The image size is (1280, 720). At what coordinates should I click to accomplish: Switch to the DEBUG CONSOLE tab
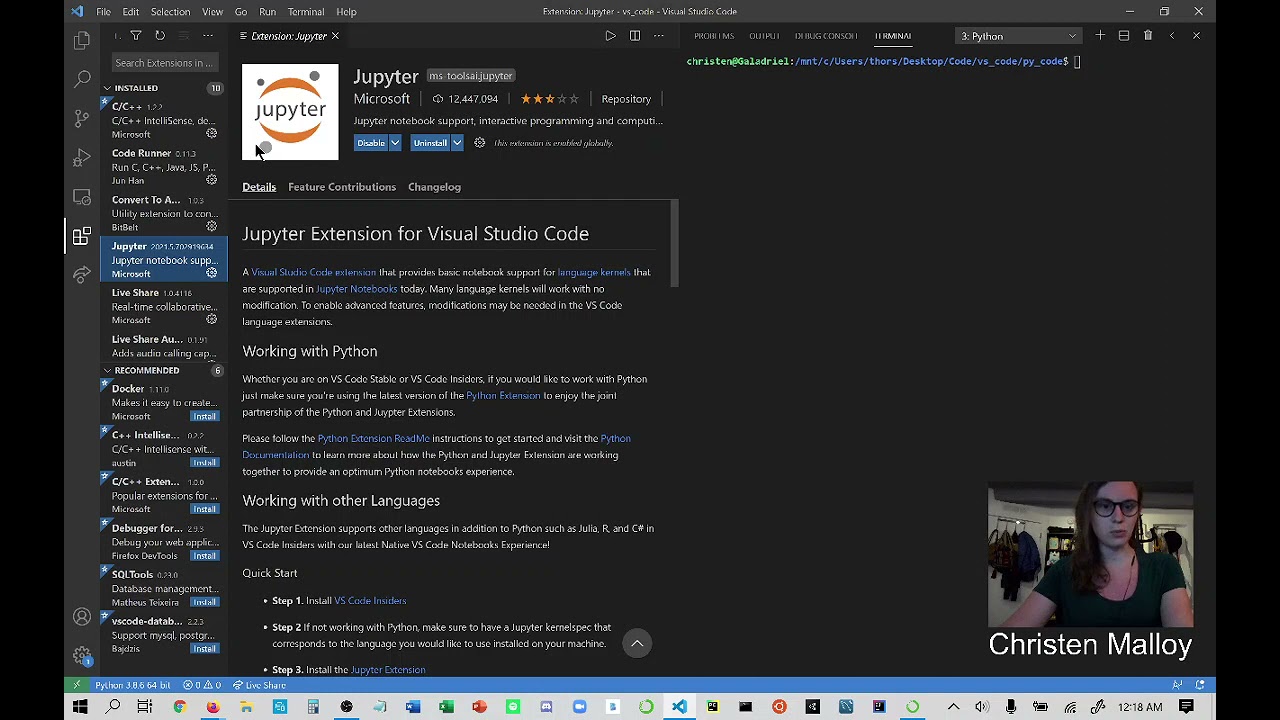coord(826,36)
